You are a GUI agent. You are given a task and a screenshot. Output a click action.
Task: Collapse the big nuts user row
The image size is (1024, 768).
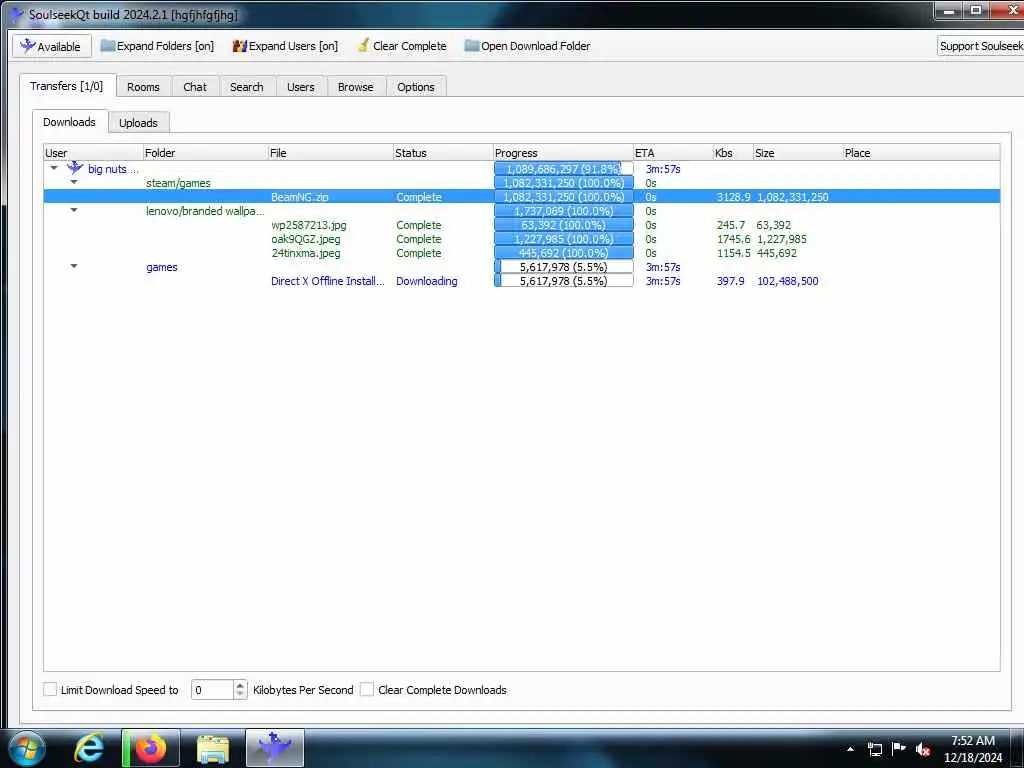(54, 168)
